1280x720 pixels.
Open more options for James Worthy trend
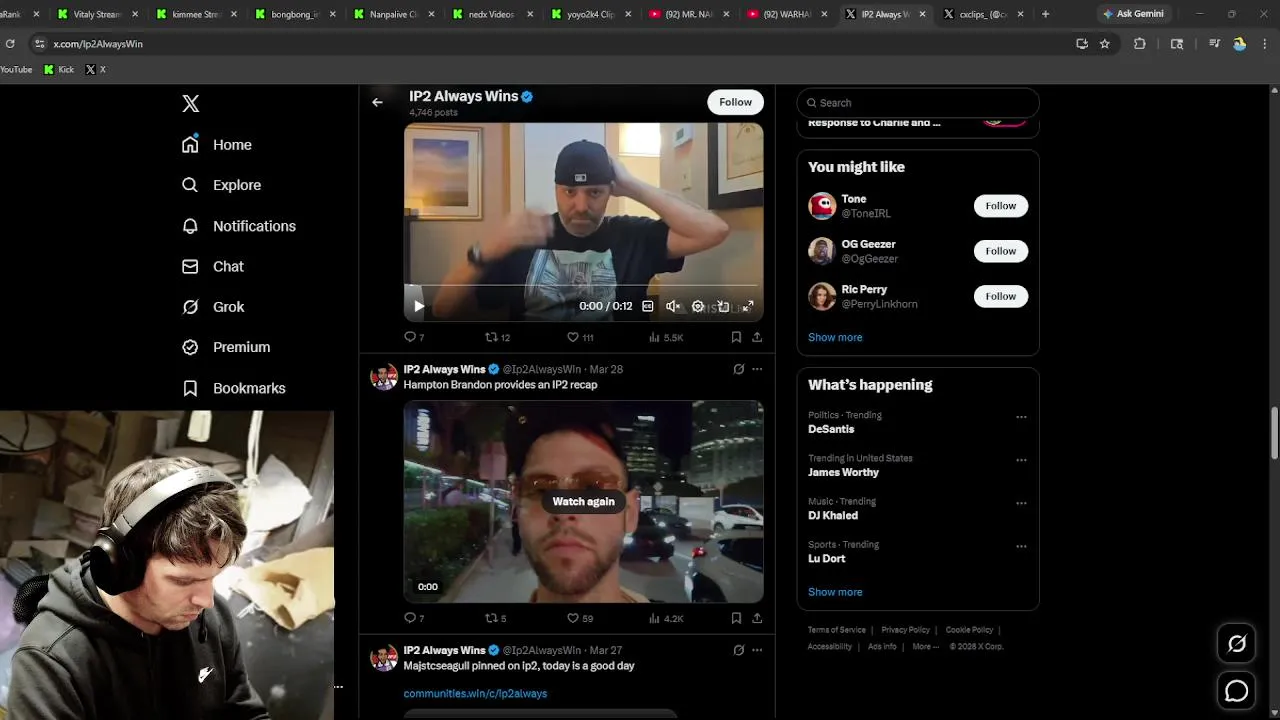[x=1021, y=460]
